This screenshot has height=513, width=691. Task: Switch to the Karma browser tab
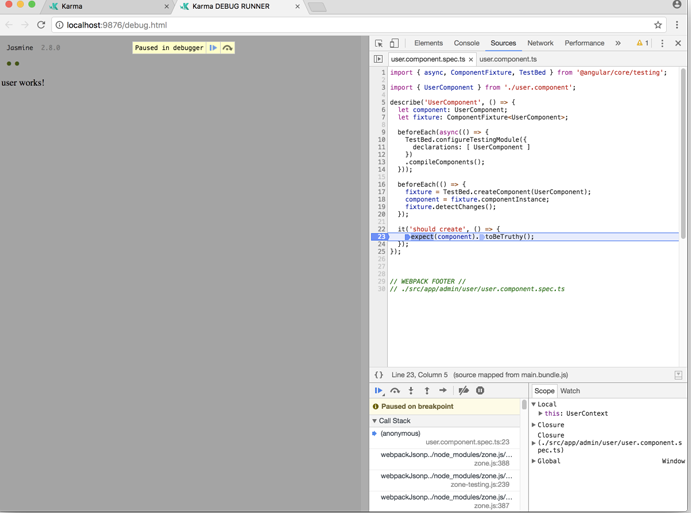(108, 7)
